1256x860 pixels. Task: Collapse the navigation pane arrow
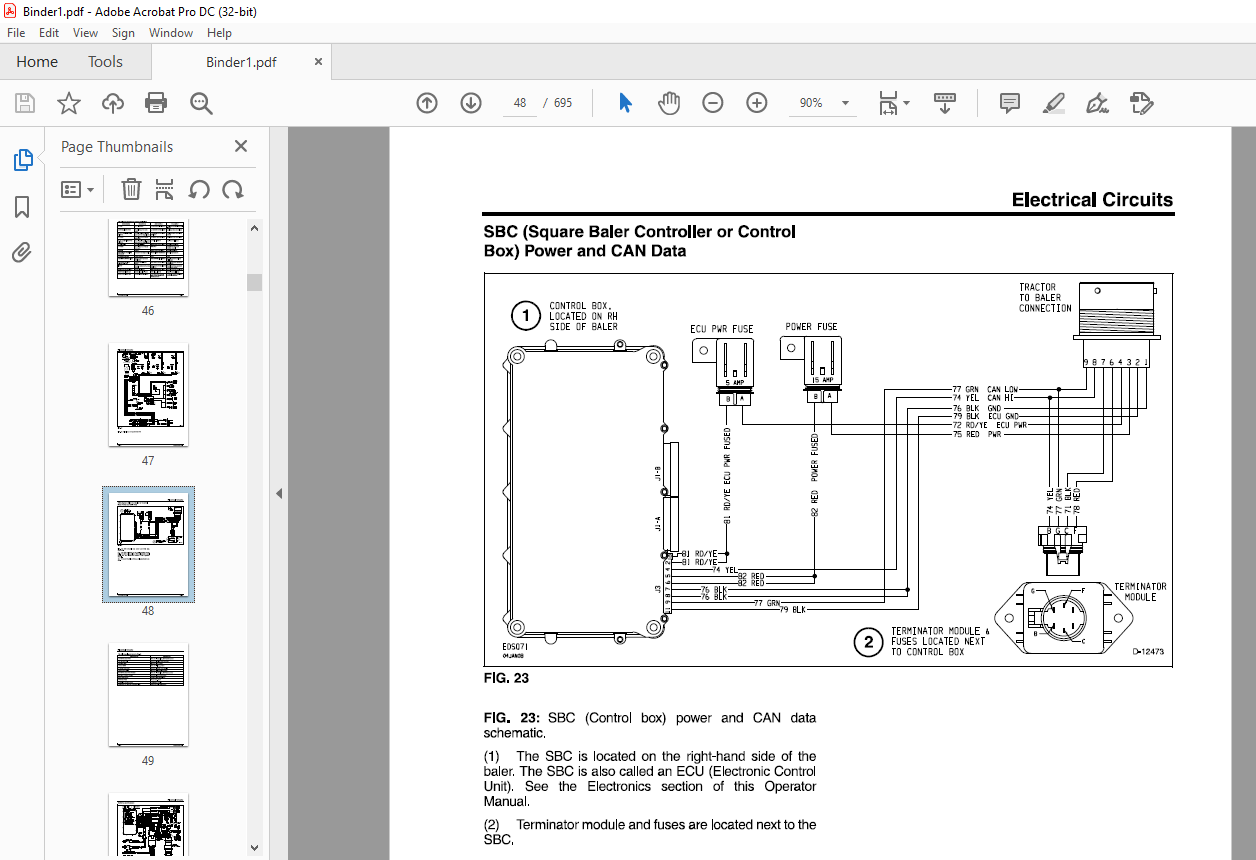point(279,493)
